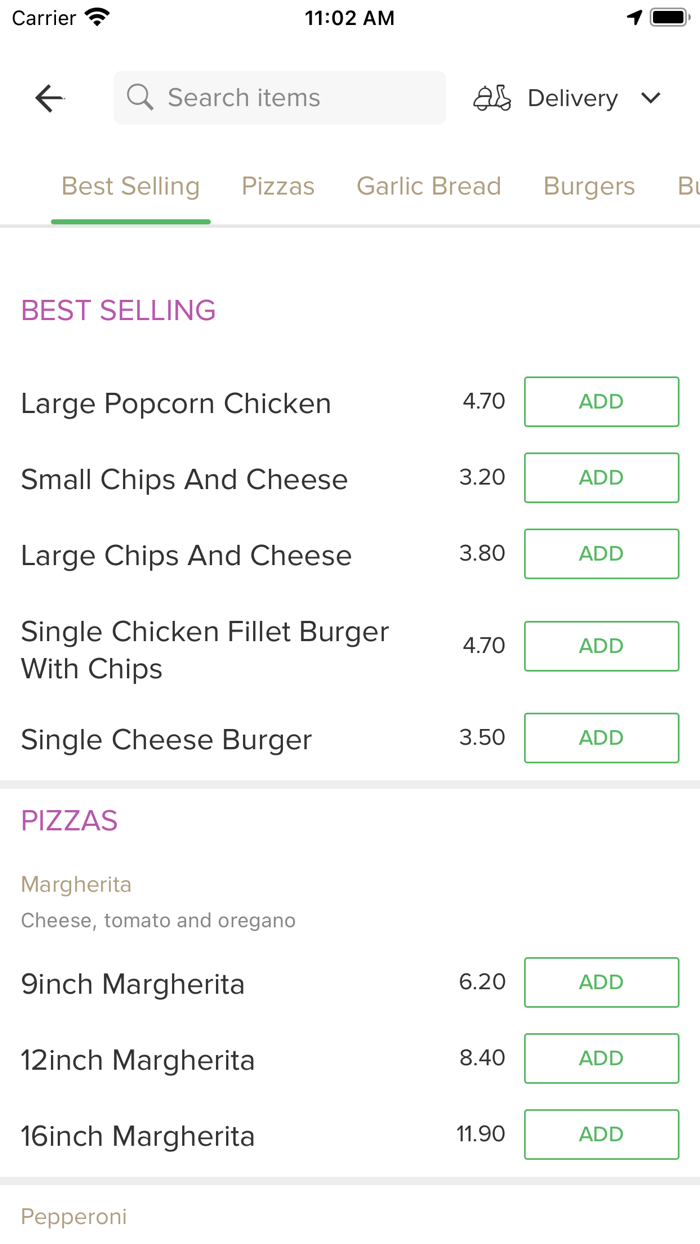Tap the Wi-Fi status icon
Screen dimensions: 700x1244
[x=97, y=18]
